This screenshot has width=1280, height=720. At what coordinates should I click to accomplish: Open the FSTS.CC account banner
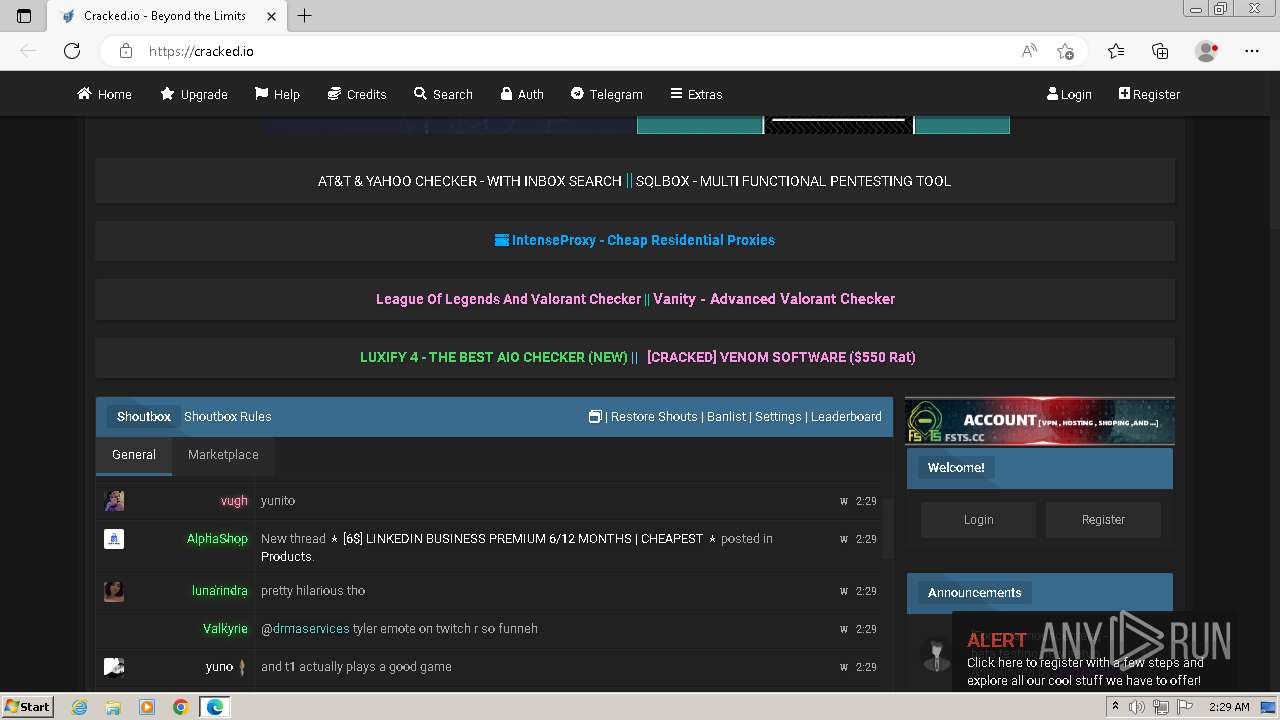click(x=1040, y=421)
